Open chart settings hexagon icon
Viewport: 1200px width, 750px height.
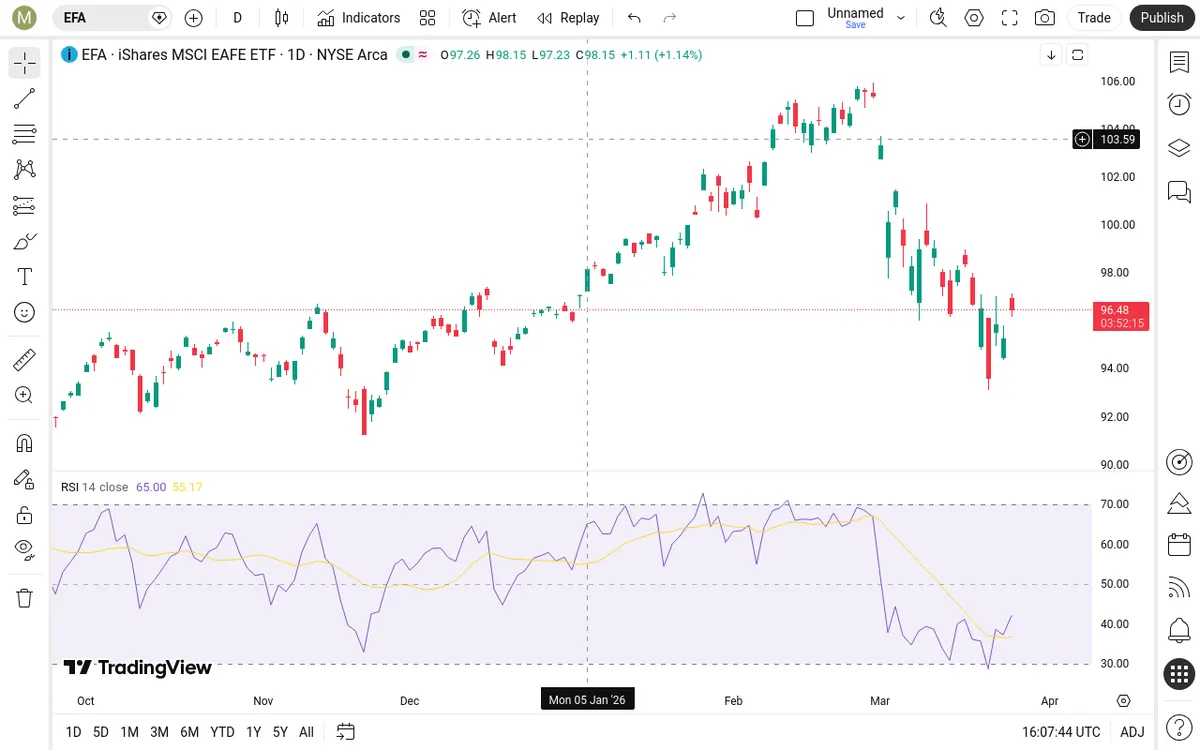click(x=974, y=18)
